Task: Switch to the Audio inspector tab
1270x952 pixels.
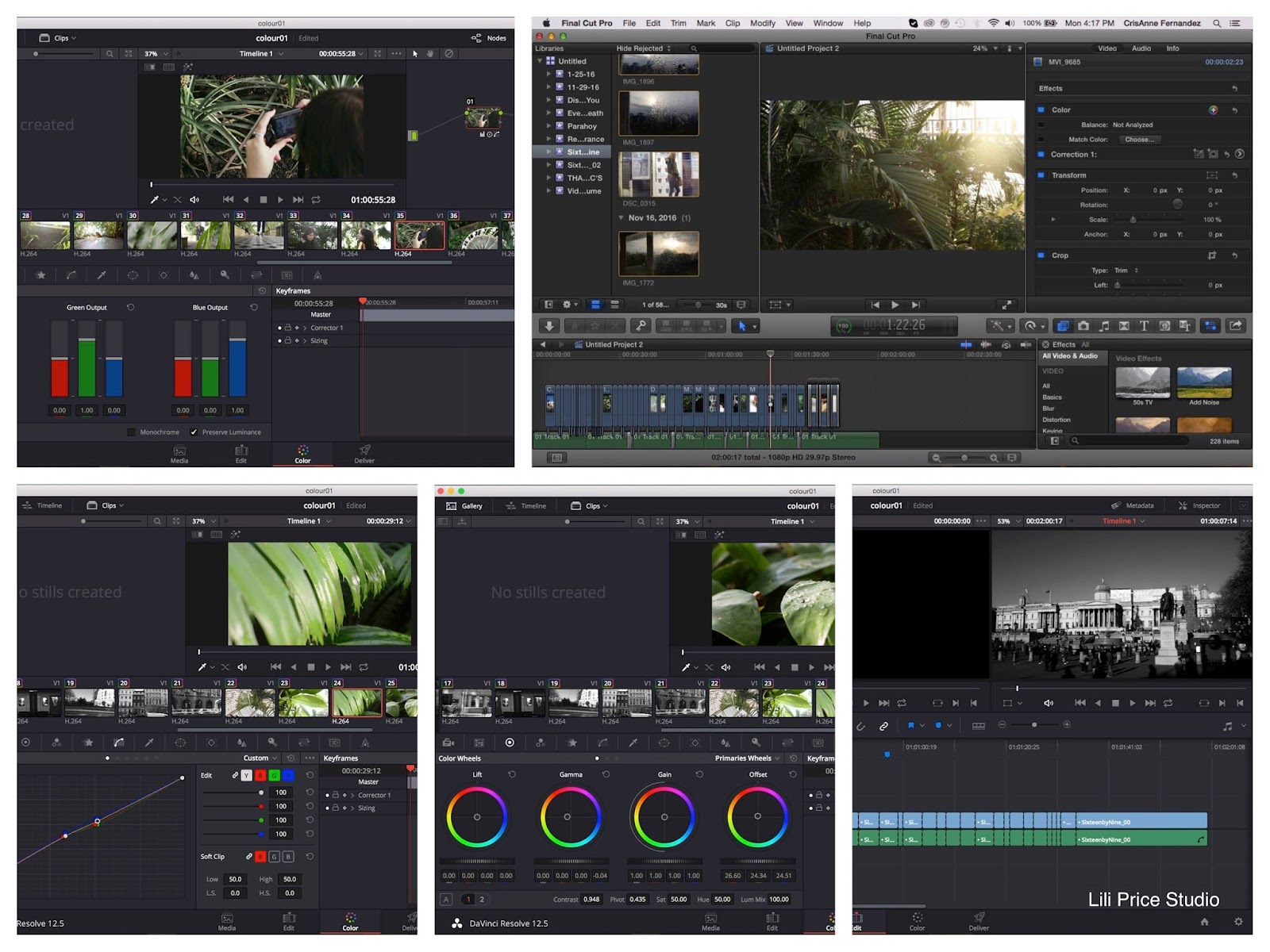Action: tap(1141, 48)
